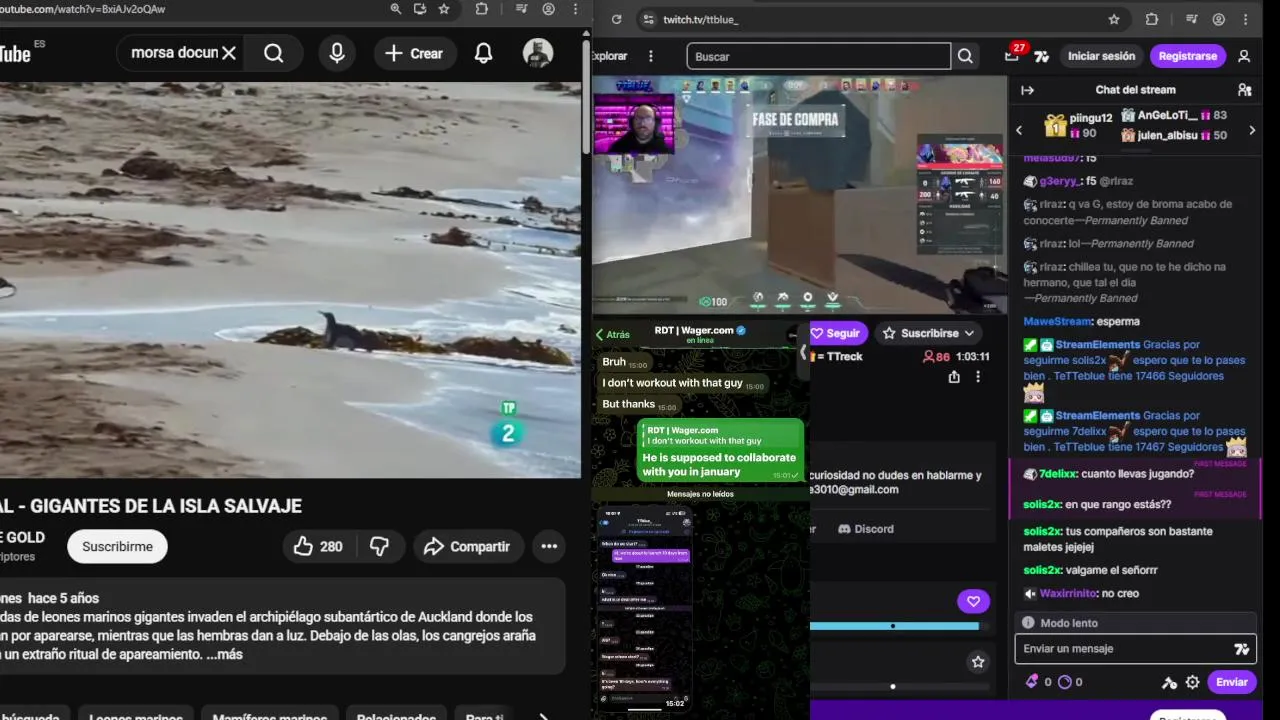Screen dimensions: 1280x720
Task: Open the Get Bits icon in Twitch header
Action: pos(1042,57)
